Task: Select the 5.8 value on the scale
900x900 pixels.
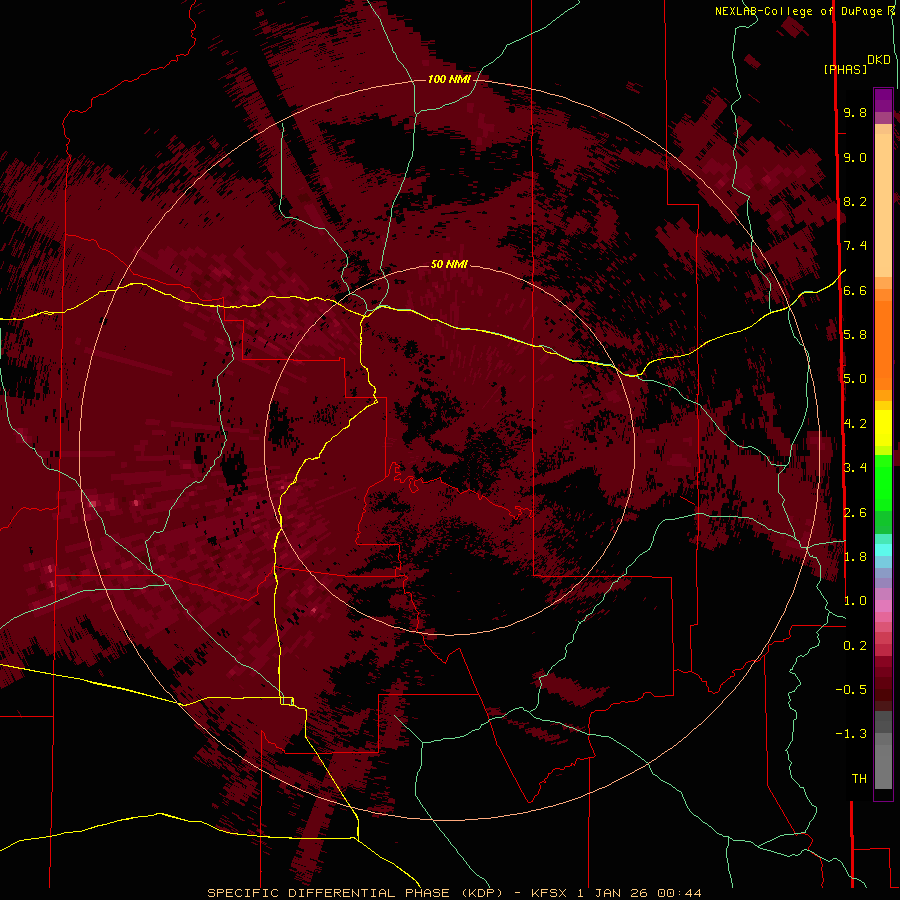Action: click(x=855, y=335)
